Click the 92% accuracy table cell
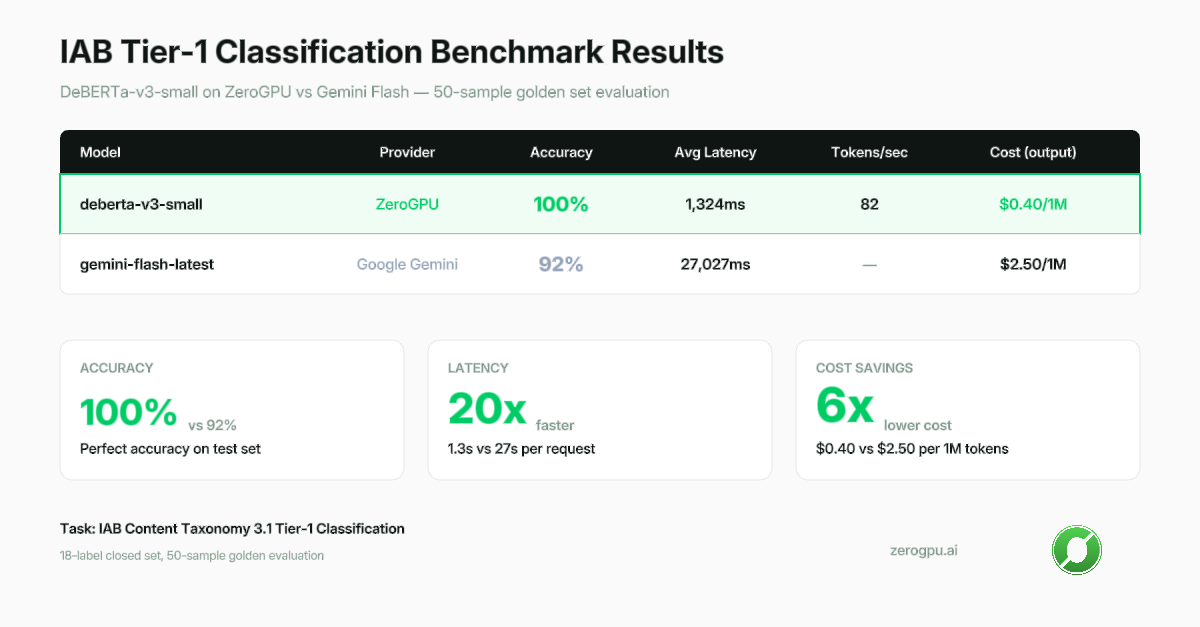The image size is (1200, 627). click(x=561, y=265)
